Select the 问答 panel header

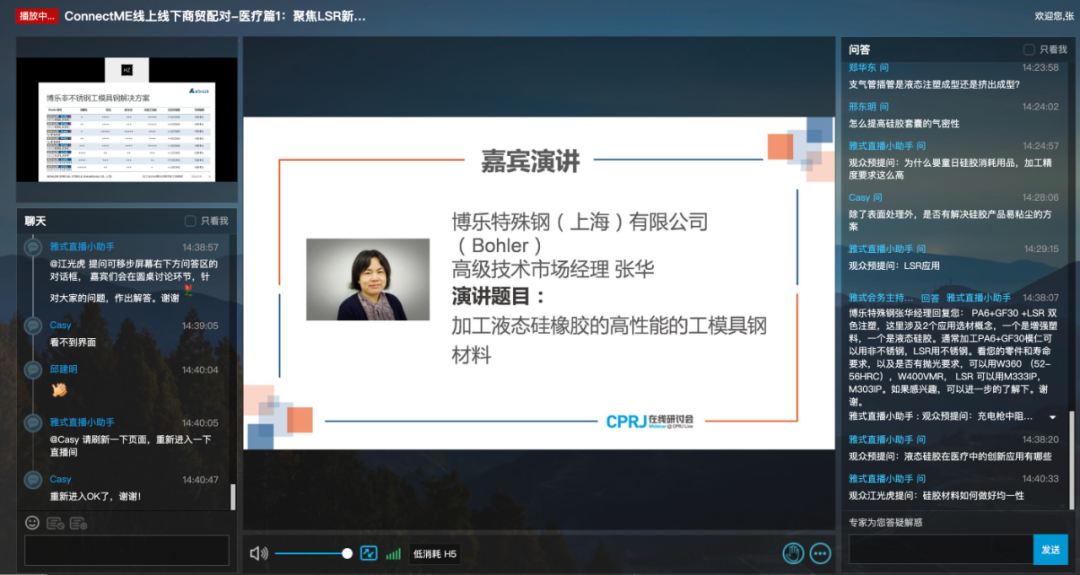point(859,50)
